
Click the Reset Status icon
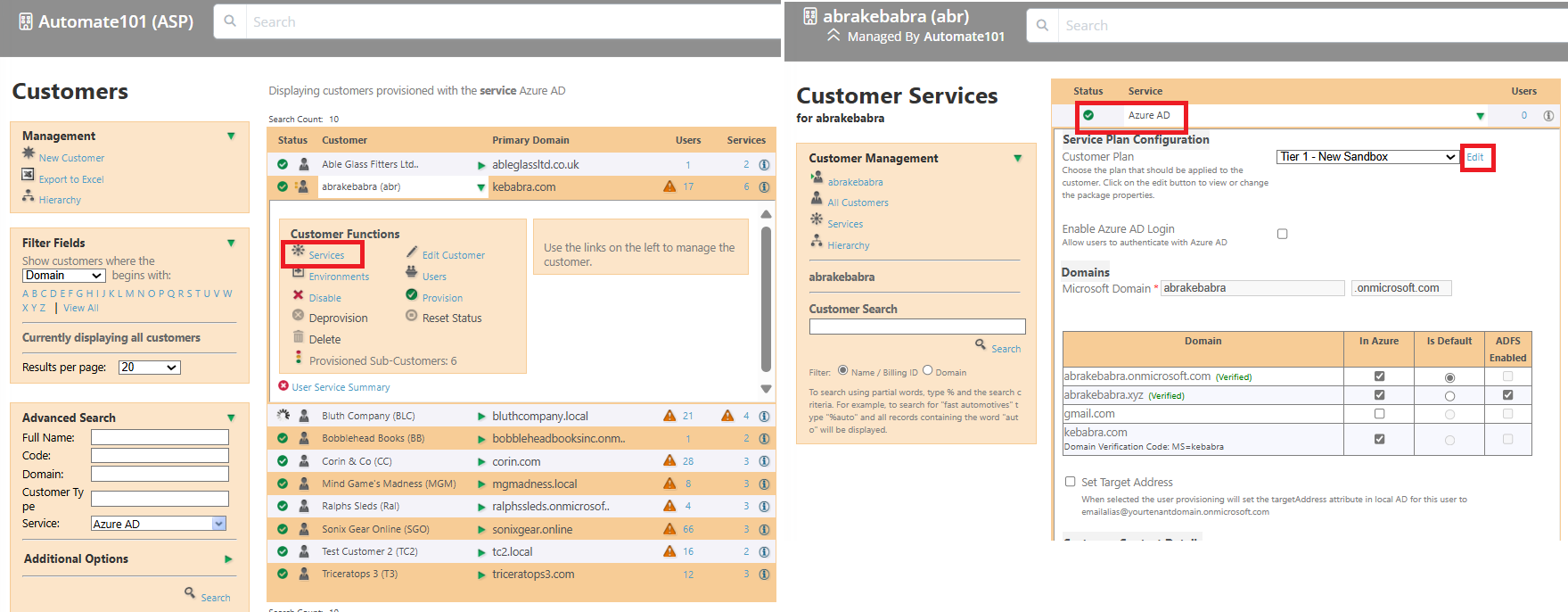click(x=412, y=315)
